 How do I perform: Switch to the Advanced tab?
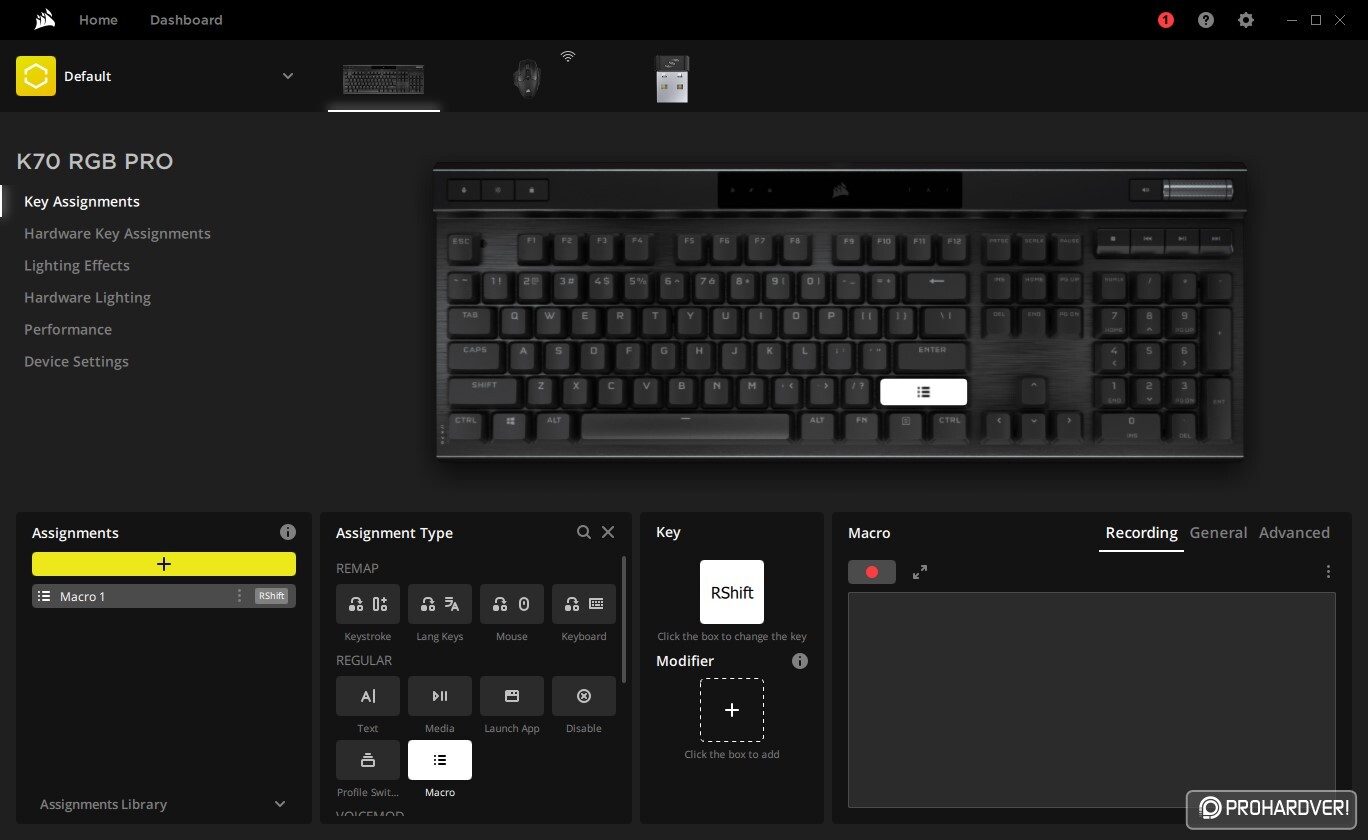[1294, 533]
